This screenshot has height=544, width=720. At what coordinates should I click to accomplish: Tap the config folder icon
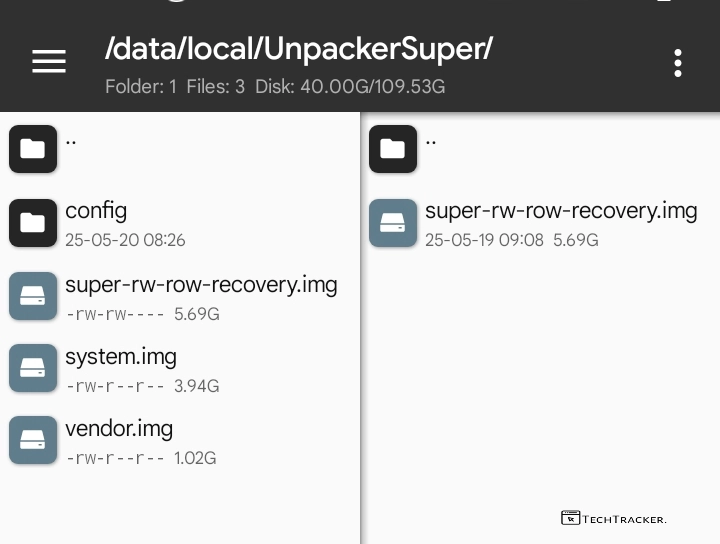tap(33, 223)
